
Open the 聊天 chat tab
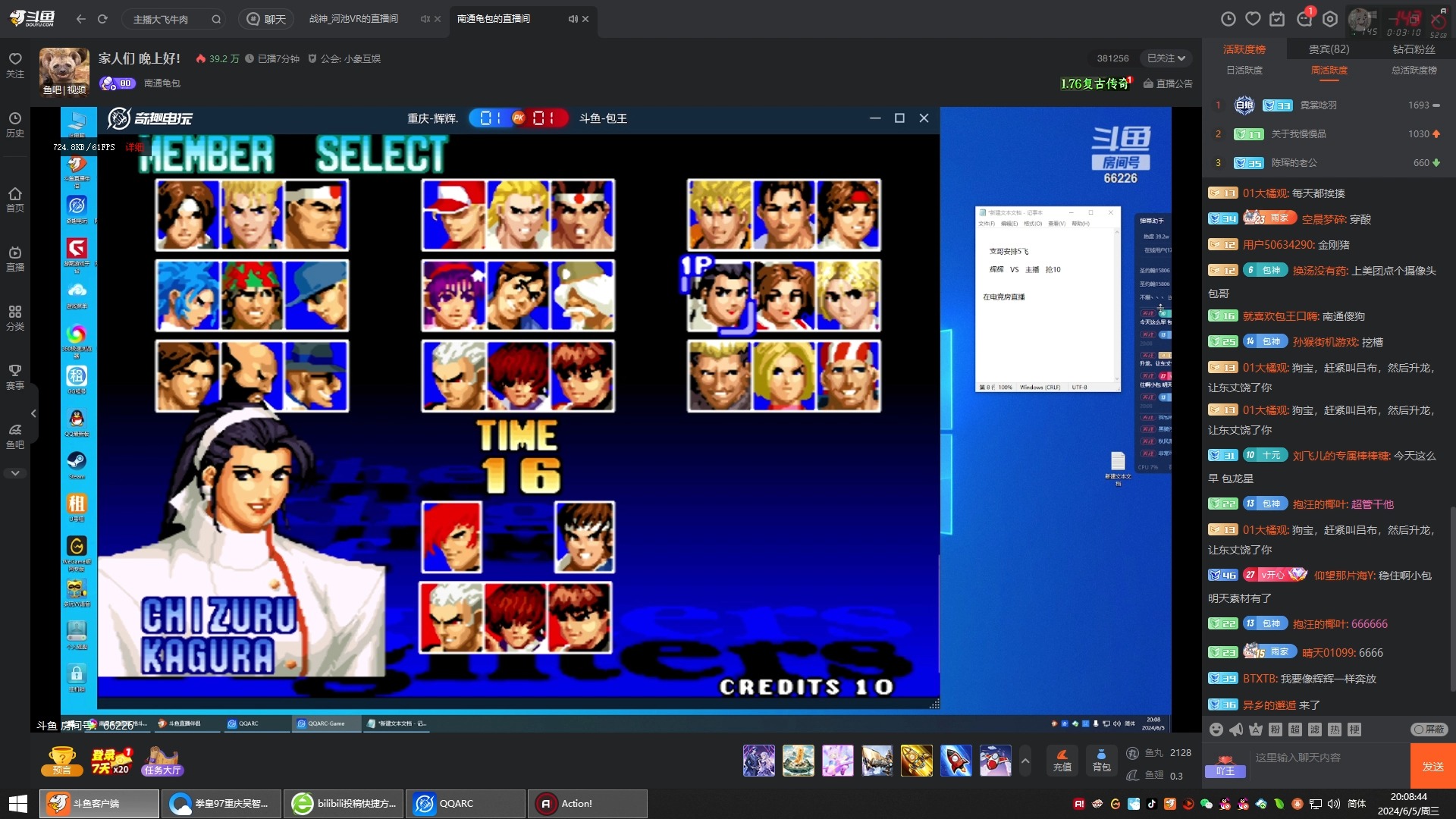267,19
